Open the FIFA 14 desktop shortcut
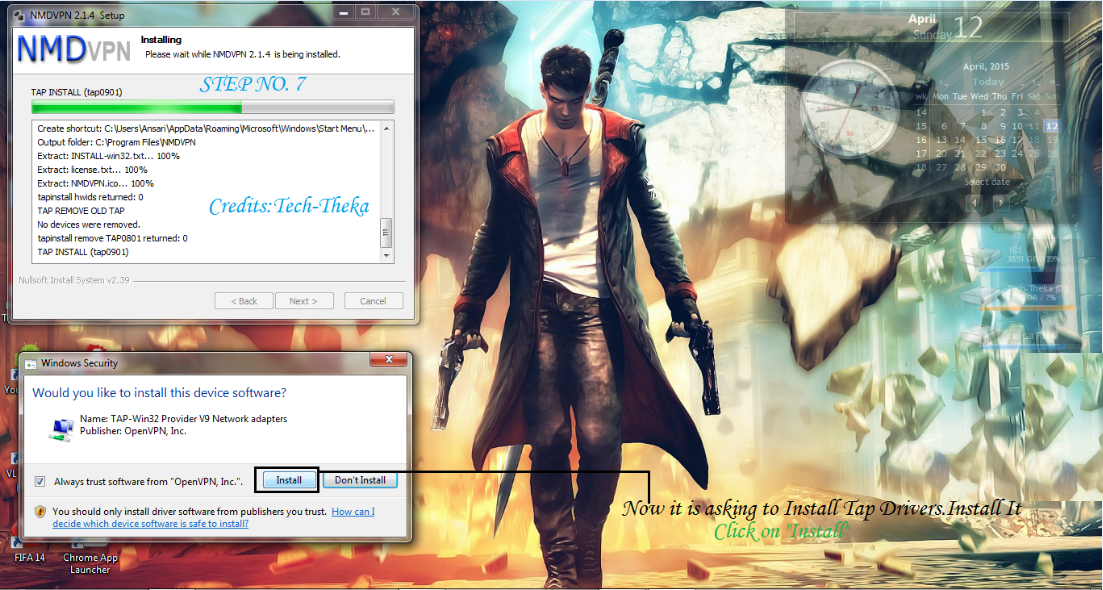 pyautogui.click(x=30, y=558)
